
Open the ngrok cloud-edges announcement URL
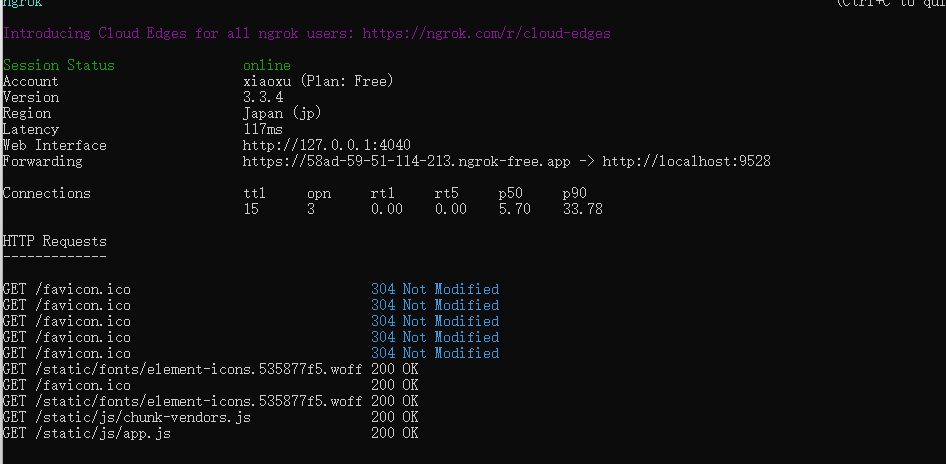pyautogui.click(x=486, y=33)
